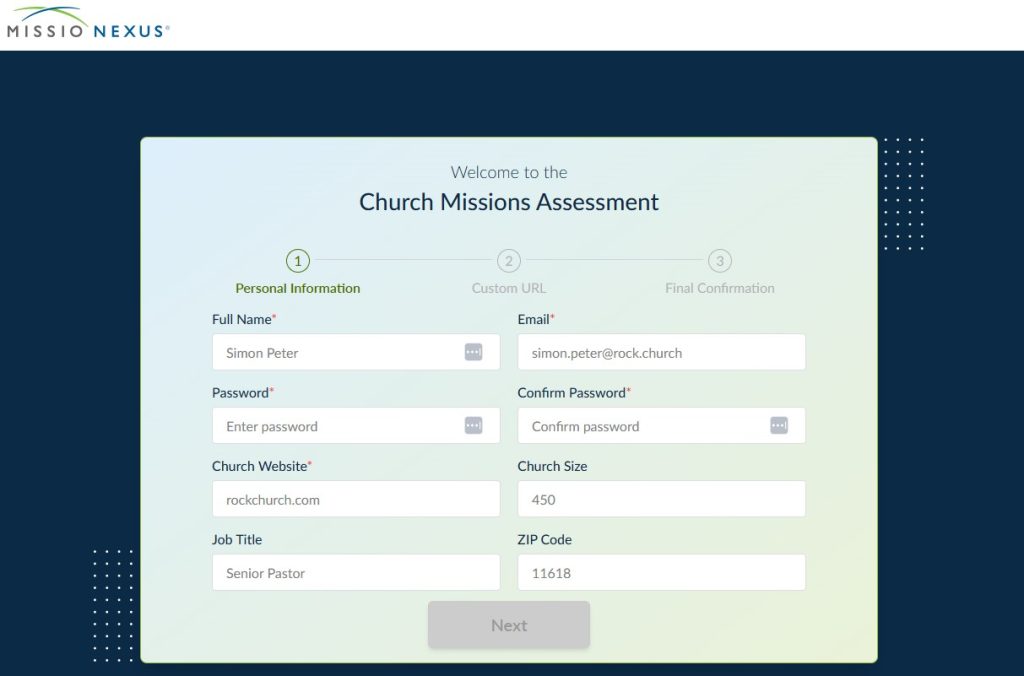
Task: Click the ZIP Code input field
Action: 660,573
